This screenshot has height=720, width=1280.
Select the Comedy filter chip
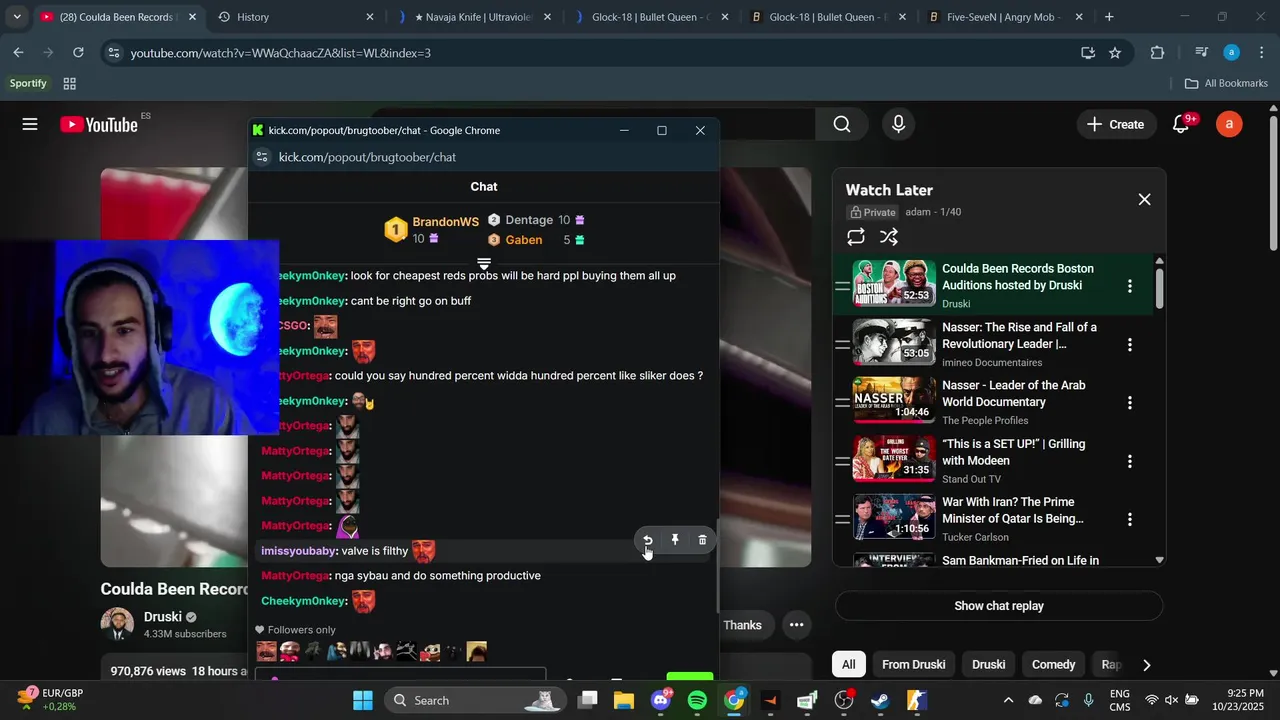1054,664
